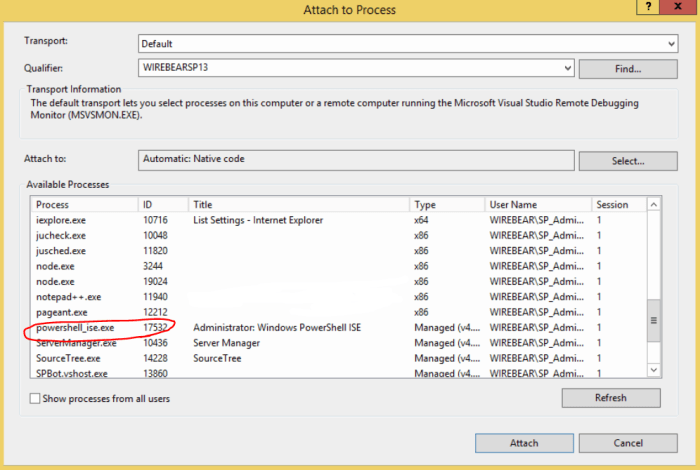Expand the Qualifier combo box arrow
Image resolution: width=700 pixels, height=470 pixels.
[567, 69]
